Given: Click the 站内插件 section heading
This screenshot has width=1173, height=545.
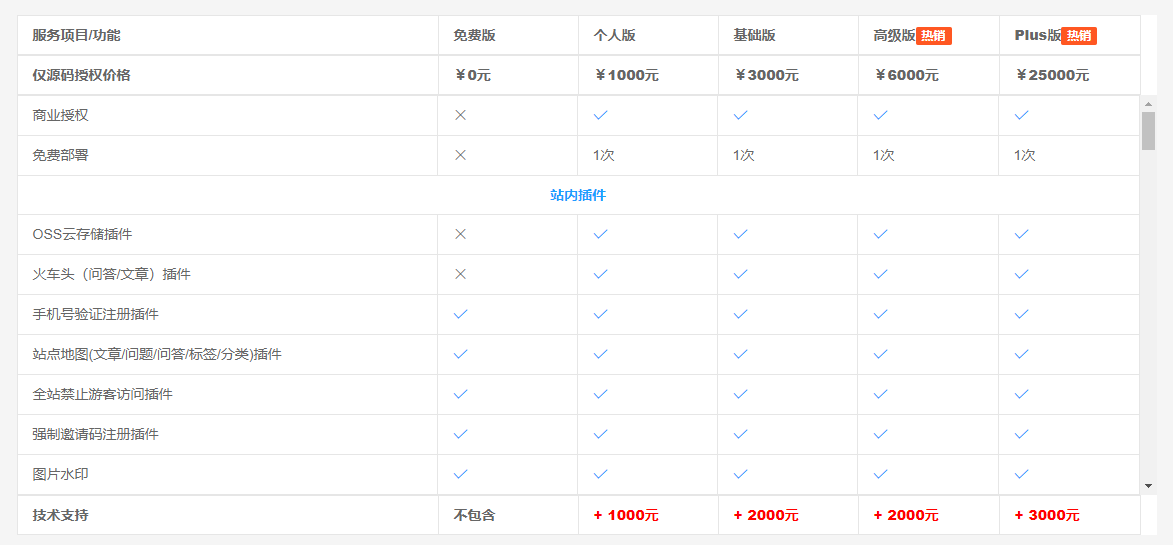Looking at the screenshot, I should click(x=578, y=195).
